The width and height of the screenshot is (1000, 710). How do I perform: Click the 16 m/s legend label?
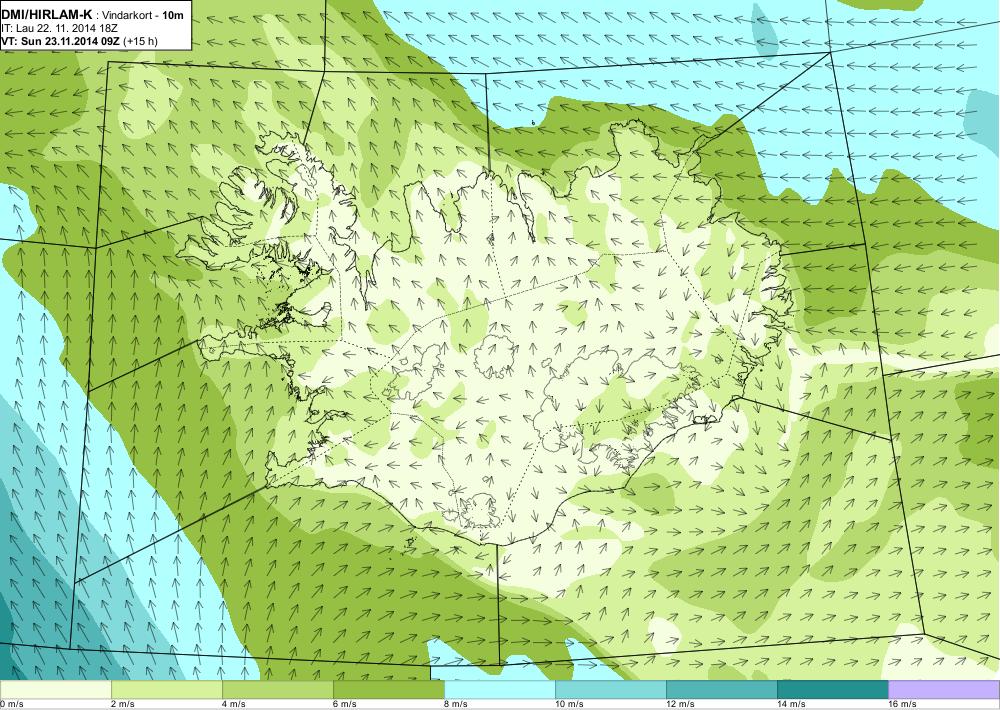pyautogui.click(x=902, y=704)
